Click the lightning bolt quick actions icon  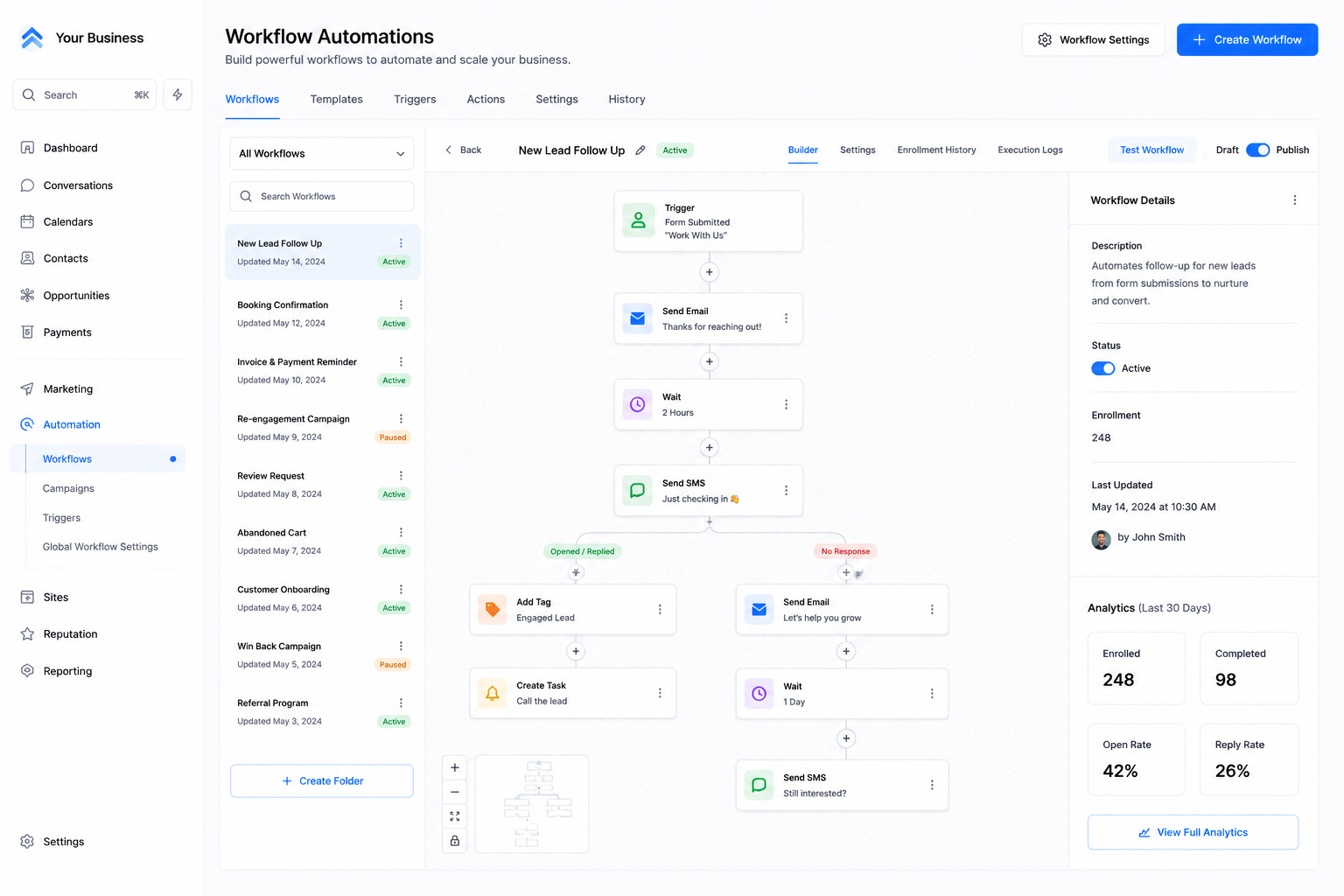coord(178,94)
